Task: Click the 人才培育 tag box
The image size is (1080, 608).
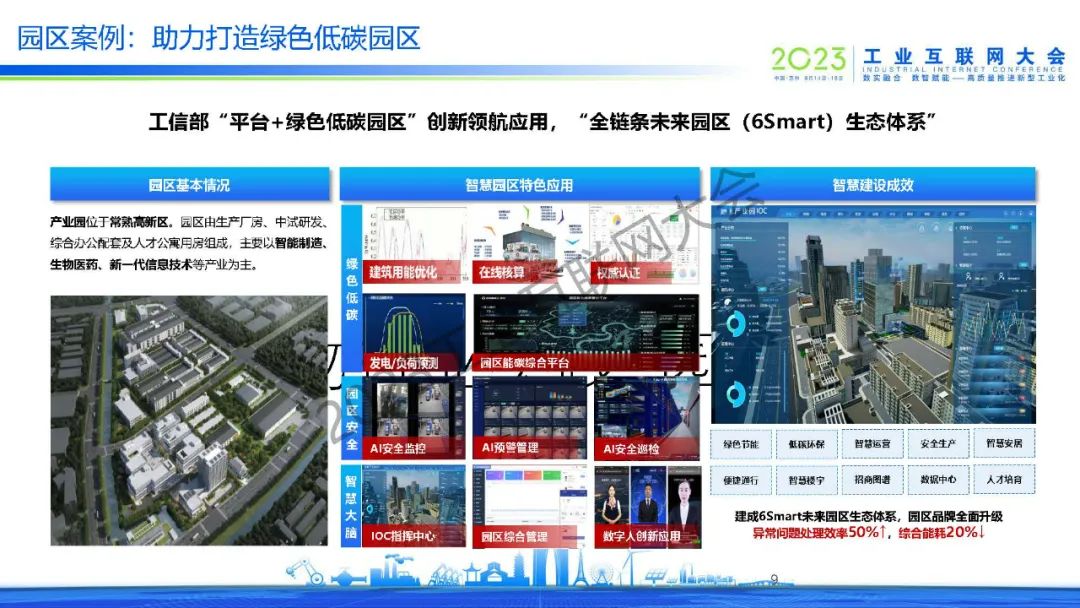Action: tap(1003, 480)
